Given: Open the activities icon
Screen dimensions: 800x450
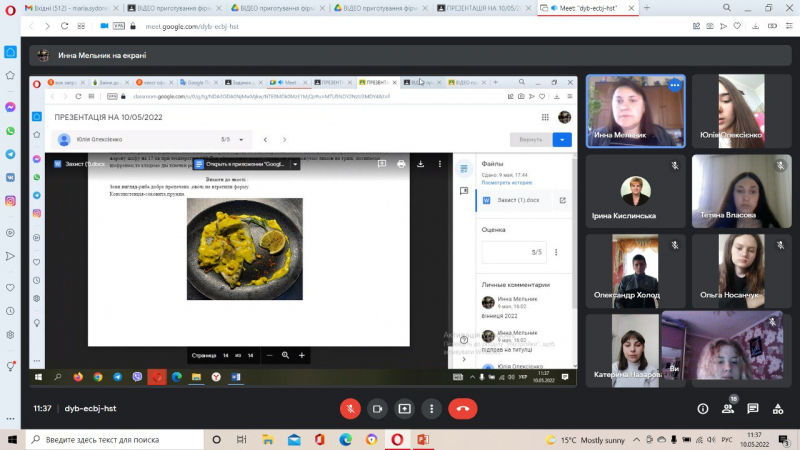Looking at the screenshot, I should (x=778, y=409).
